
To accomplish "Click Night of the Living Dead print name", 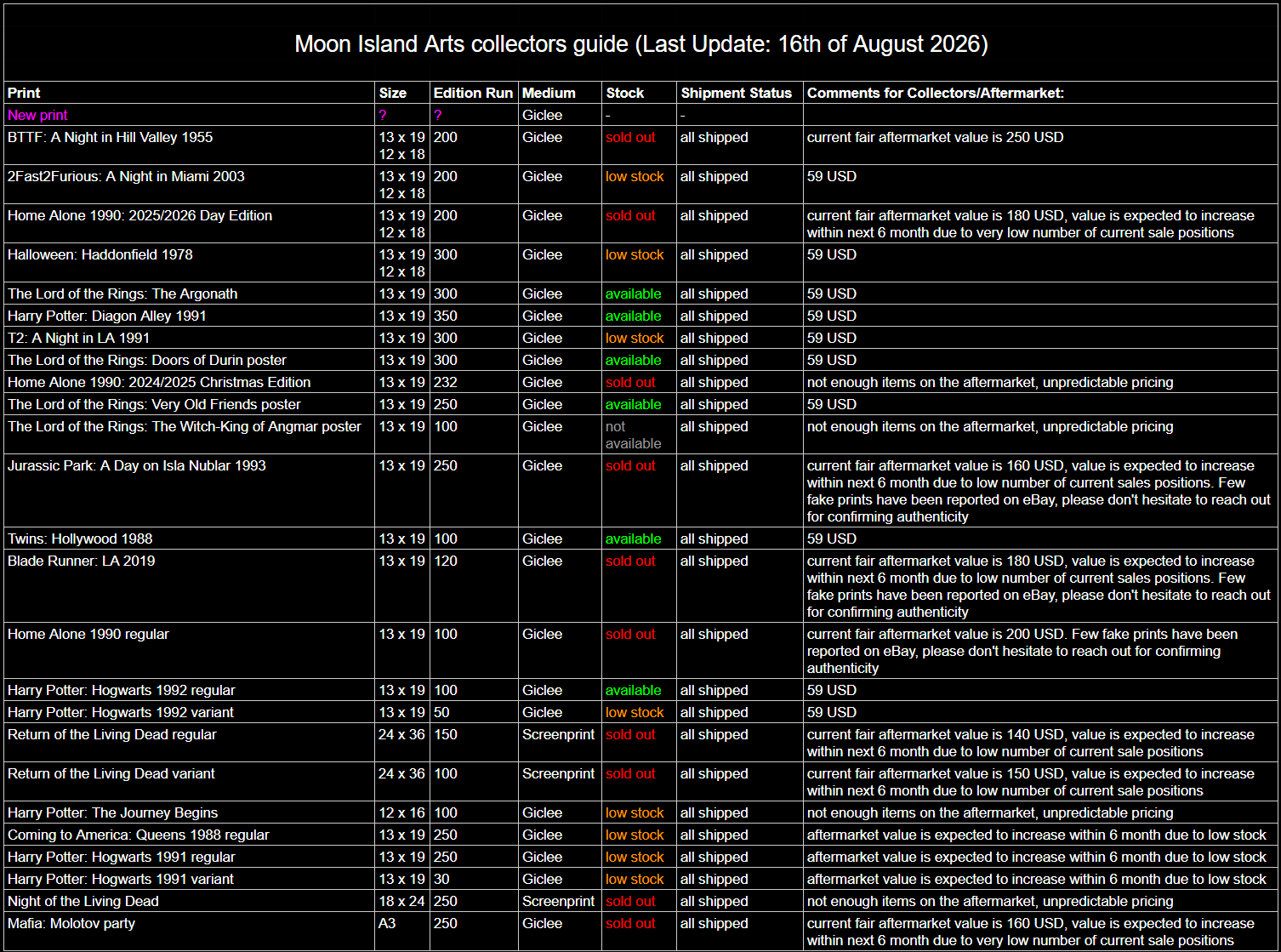I will (x=83, y=901).
